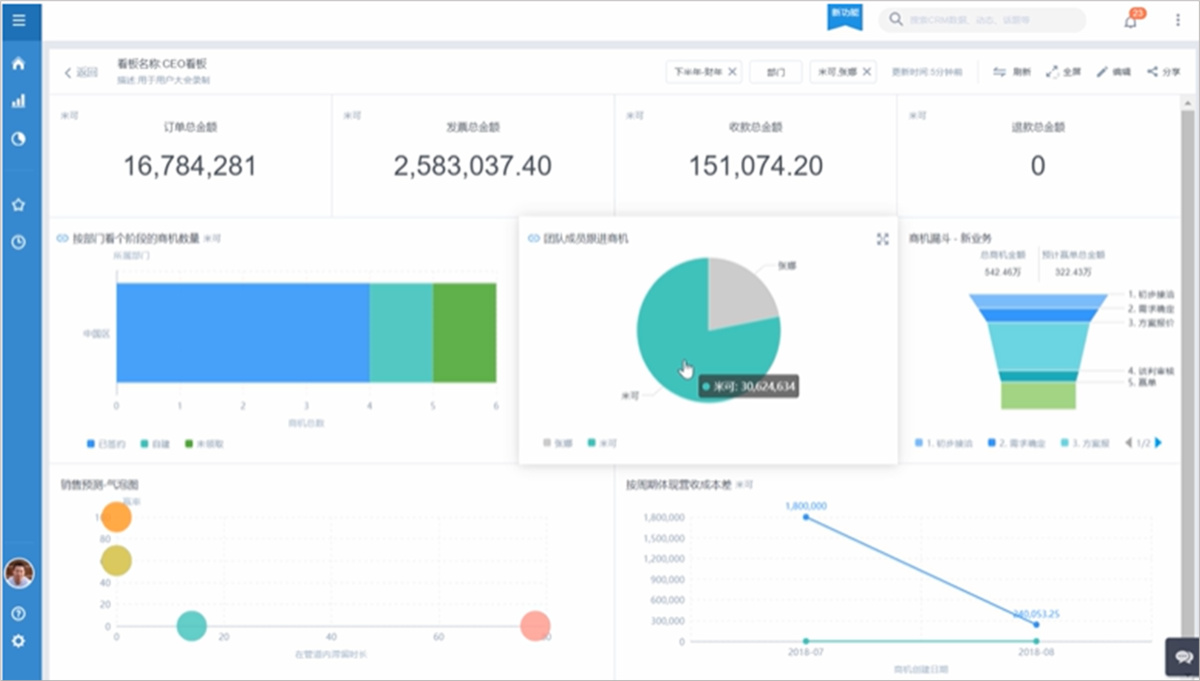Click the 分享 share button

pyautogui.click(x=1164, y=72)
